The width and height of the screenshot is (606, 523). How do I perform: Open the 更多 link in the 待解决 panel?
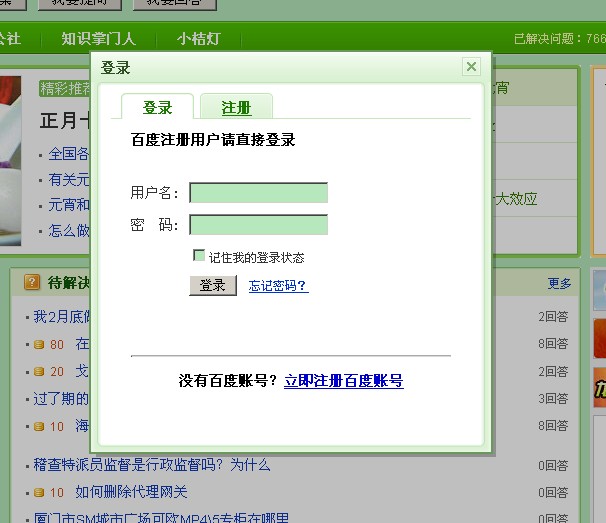coord(559,283)
